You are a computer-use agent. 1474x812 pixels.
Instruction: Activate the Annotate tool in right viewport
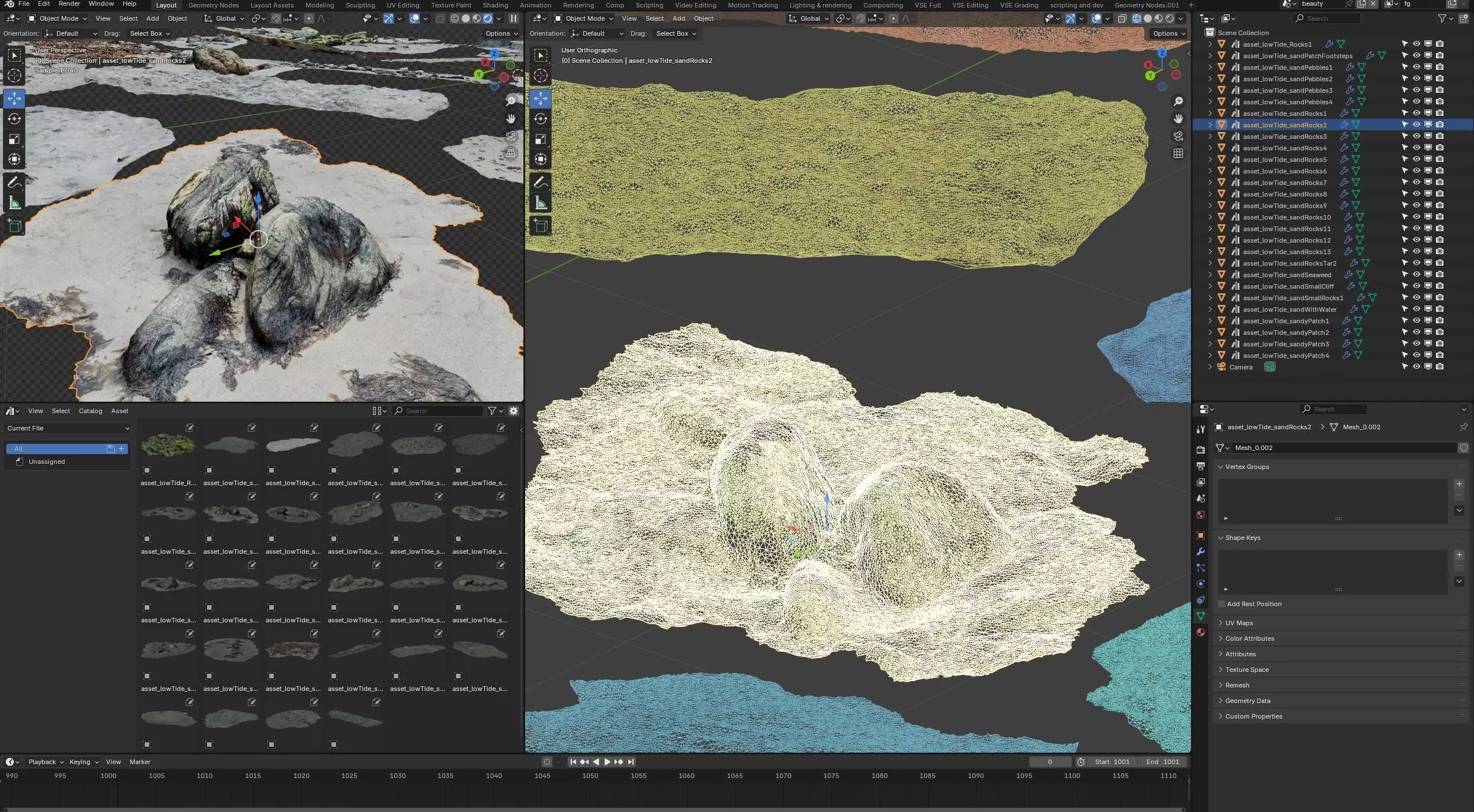540,183
